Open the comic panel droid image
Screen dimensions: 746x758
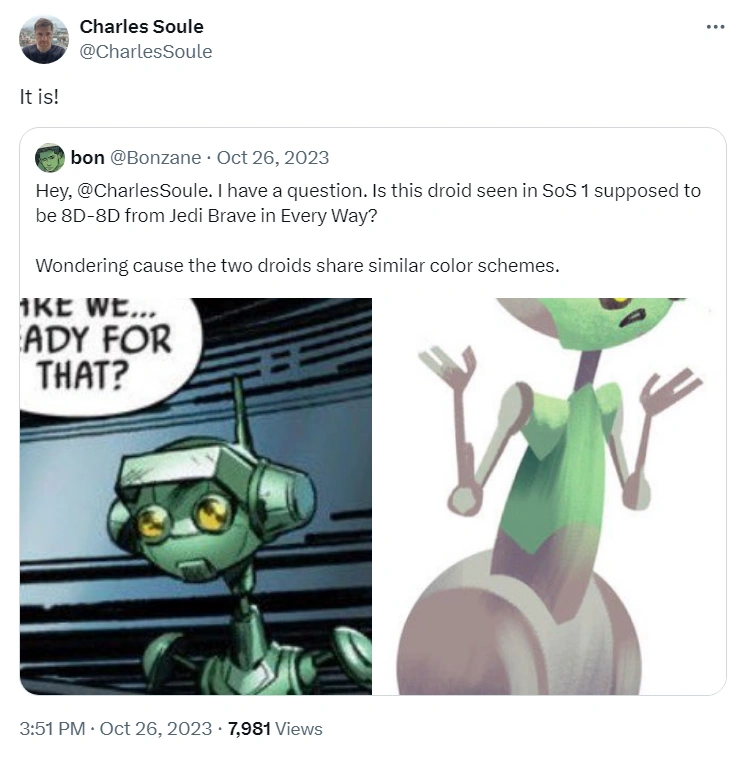(196, 496)
